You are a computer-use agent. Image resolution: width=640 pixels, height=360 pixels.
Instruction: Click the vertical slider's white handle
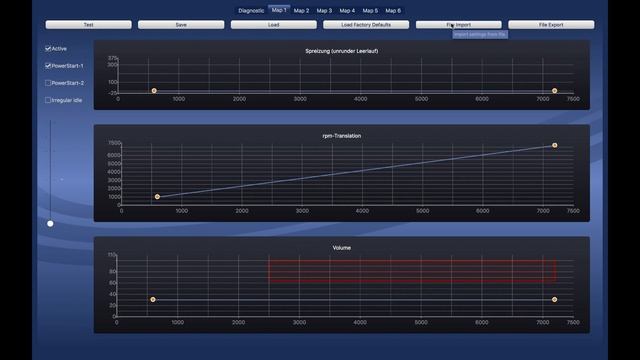[x=50, y=224]
